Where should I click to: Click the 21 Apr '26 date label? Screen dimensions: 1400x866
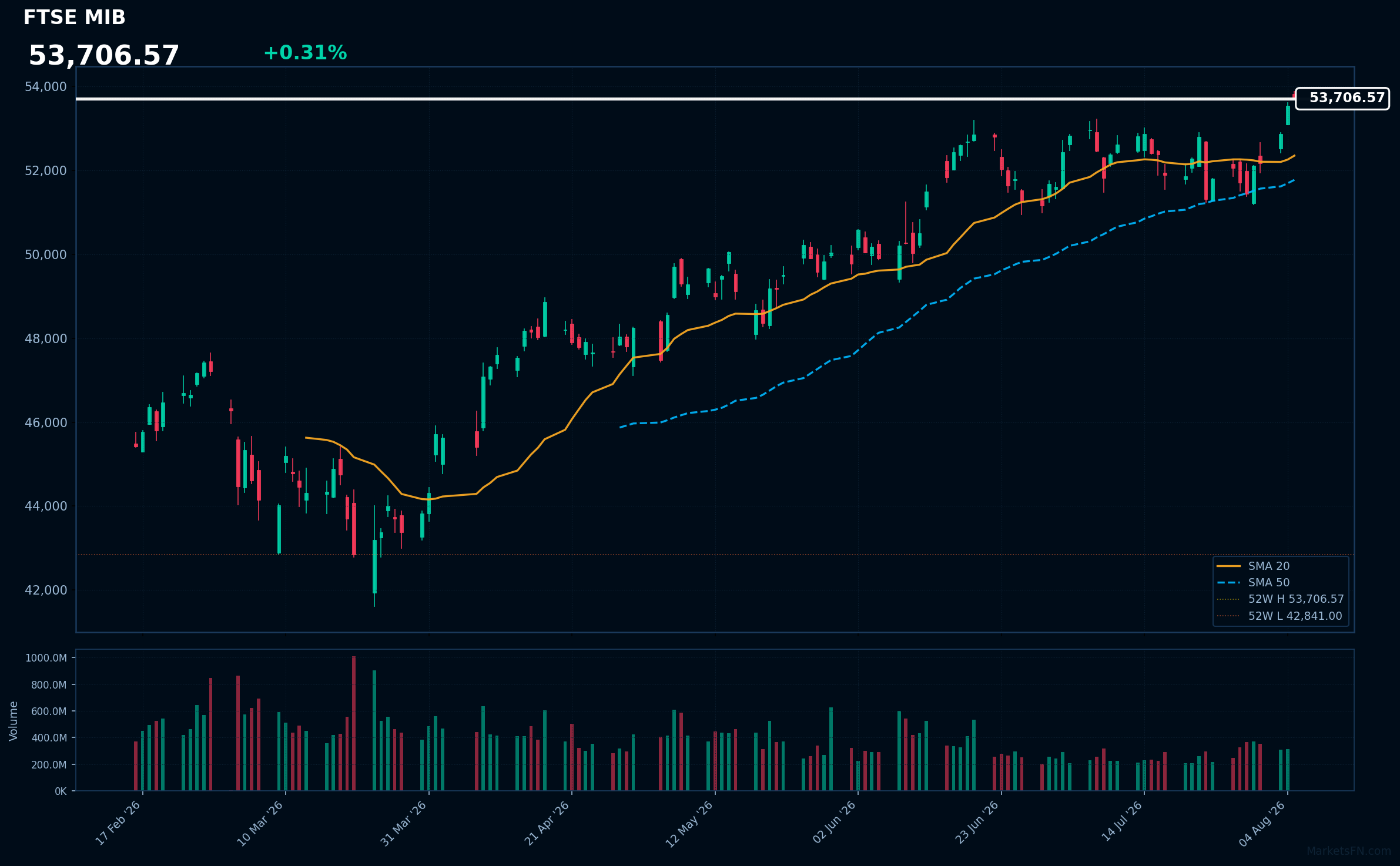(x=547, y=823)
